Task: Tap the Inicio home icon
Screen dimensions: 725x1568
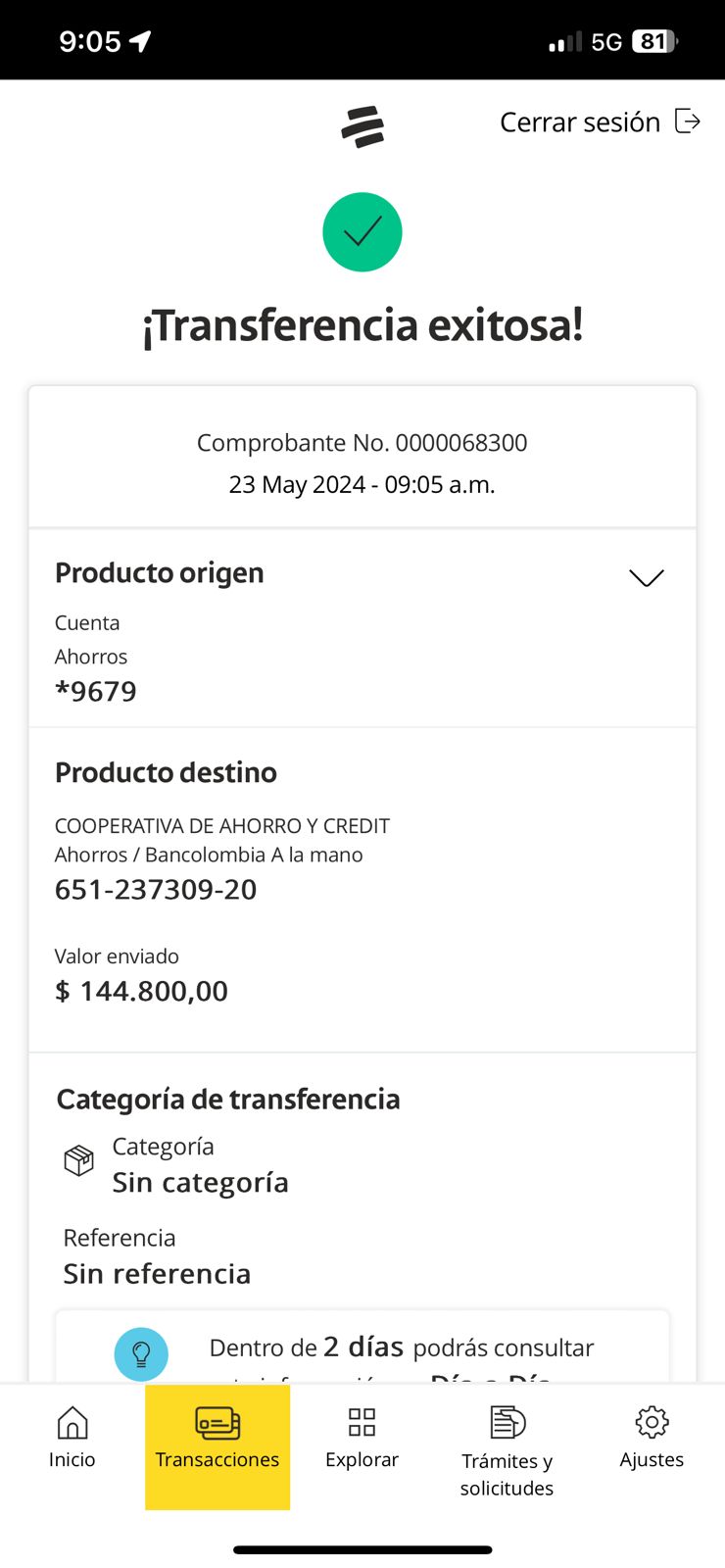Action: point(72,1422)
